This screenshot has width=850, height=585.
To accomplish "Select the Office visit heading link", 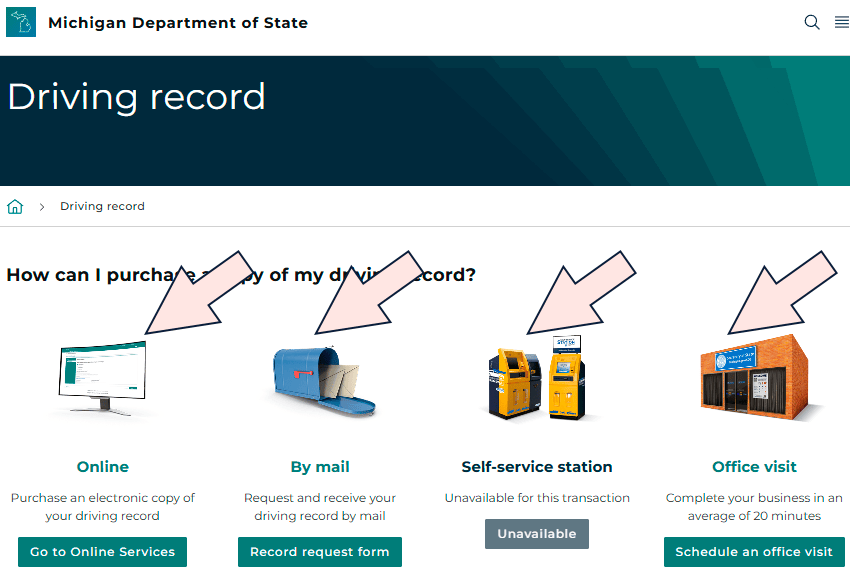I will [x=754, y=467].
